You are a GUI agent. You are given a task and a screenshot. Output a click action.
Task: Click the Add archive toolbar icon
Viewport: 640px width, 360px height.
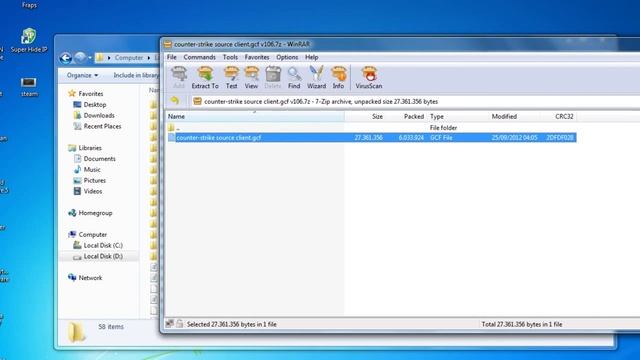point(179,78)
